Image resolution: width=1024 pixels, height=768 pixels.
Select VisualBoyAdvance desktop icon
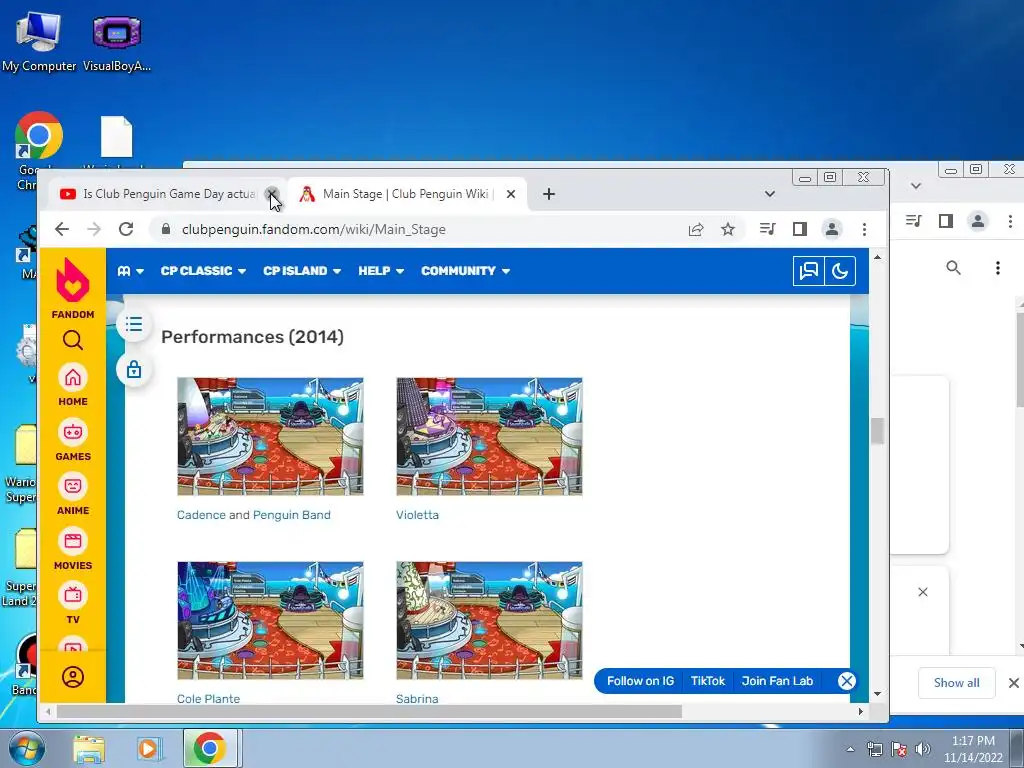[x=117, y=42]
